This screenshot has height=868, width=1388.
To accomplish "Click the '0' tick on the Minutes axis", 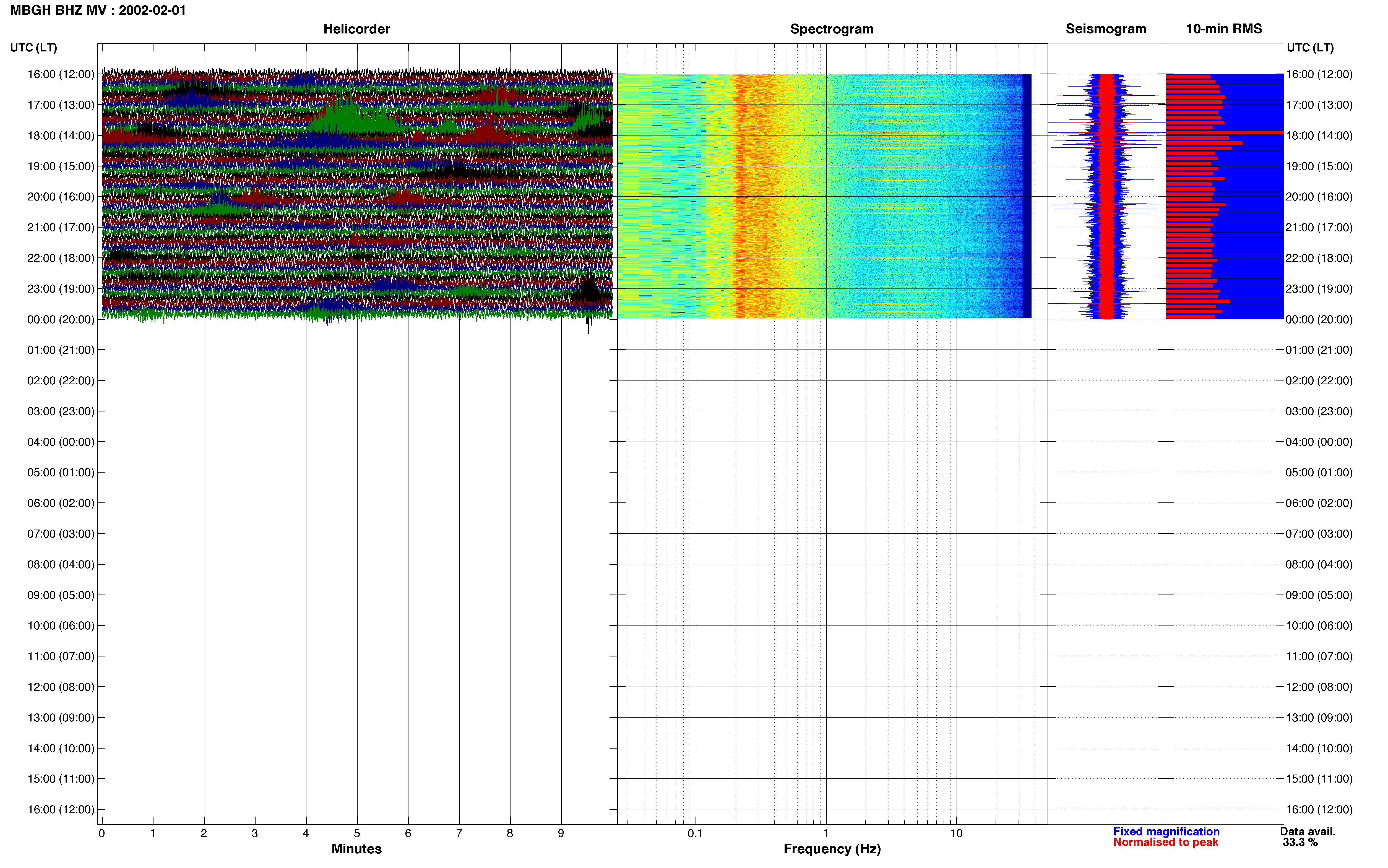I will click(x=101, y=833).
